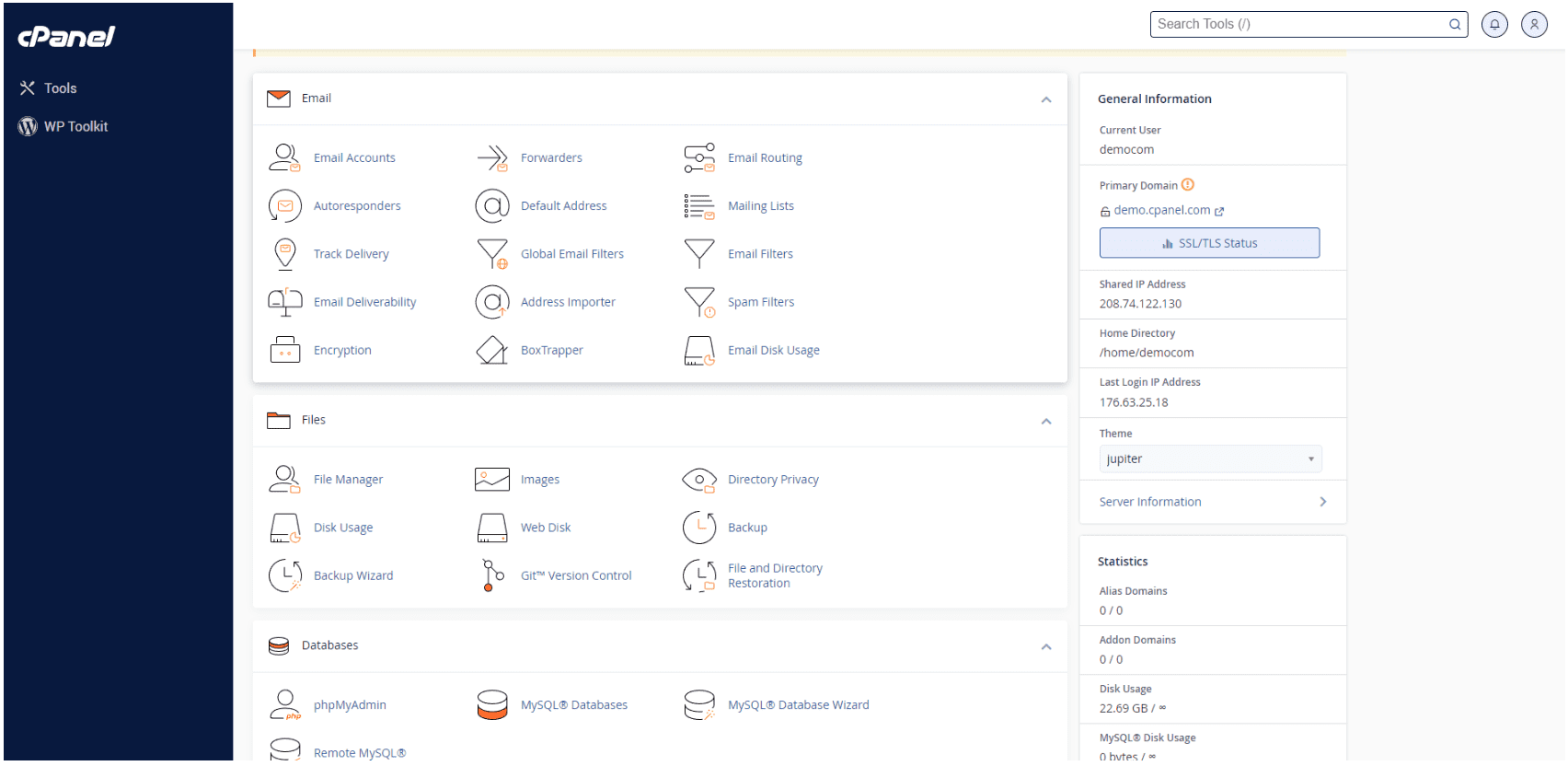Open the Default Address @ icon
1568x766 pixels.
[492, 205]
